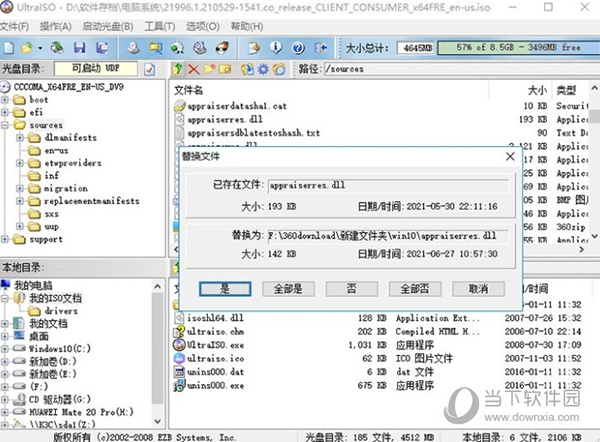The width and height of the screenshot is (600, 442).
Task: Click the 取消 button
Action: pyautogui.click(x=478, y=289)
